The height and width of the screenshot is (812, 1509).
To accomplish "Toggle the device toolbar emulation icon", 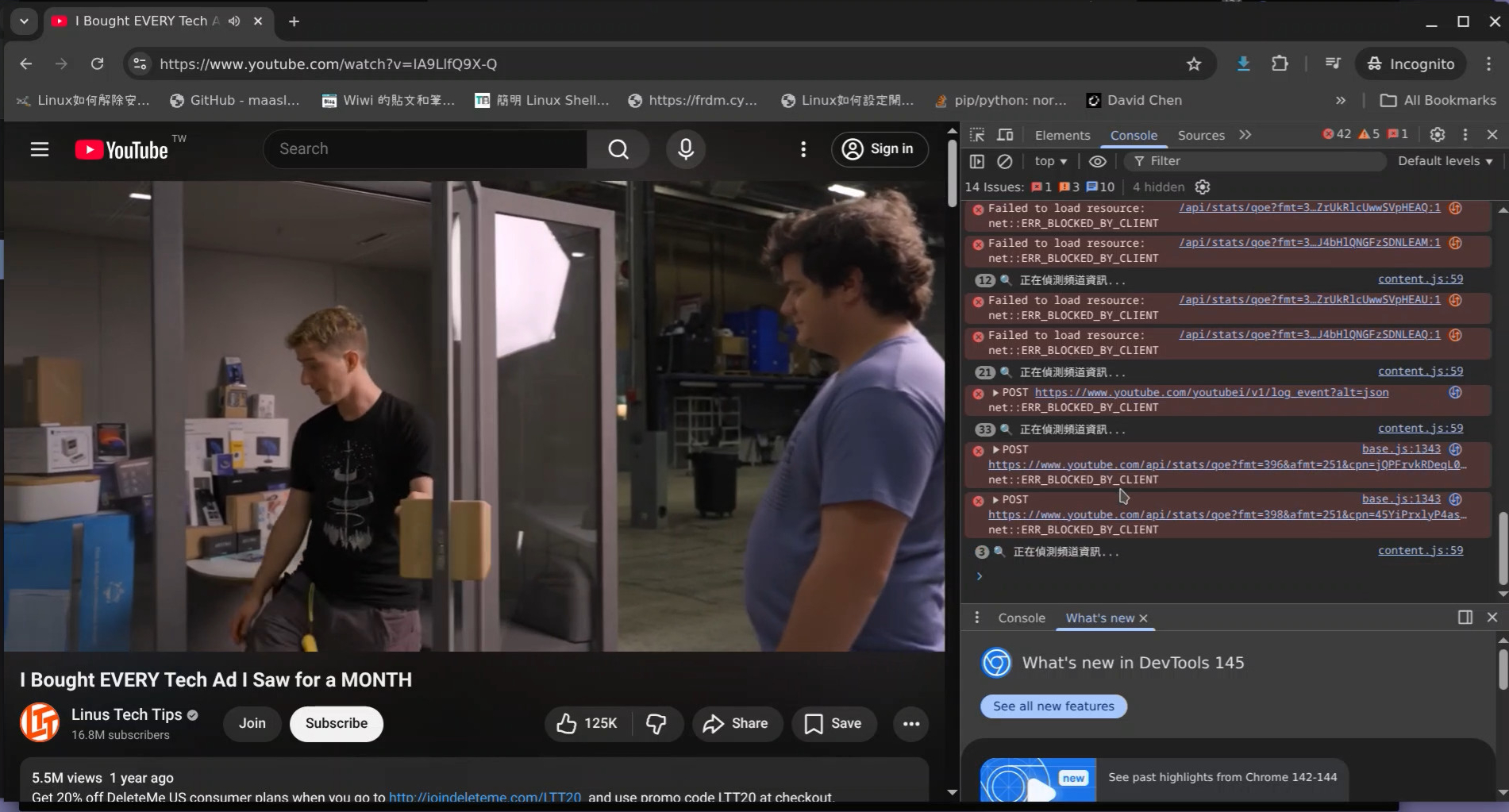I will coord(1005,135).
